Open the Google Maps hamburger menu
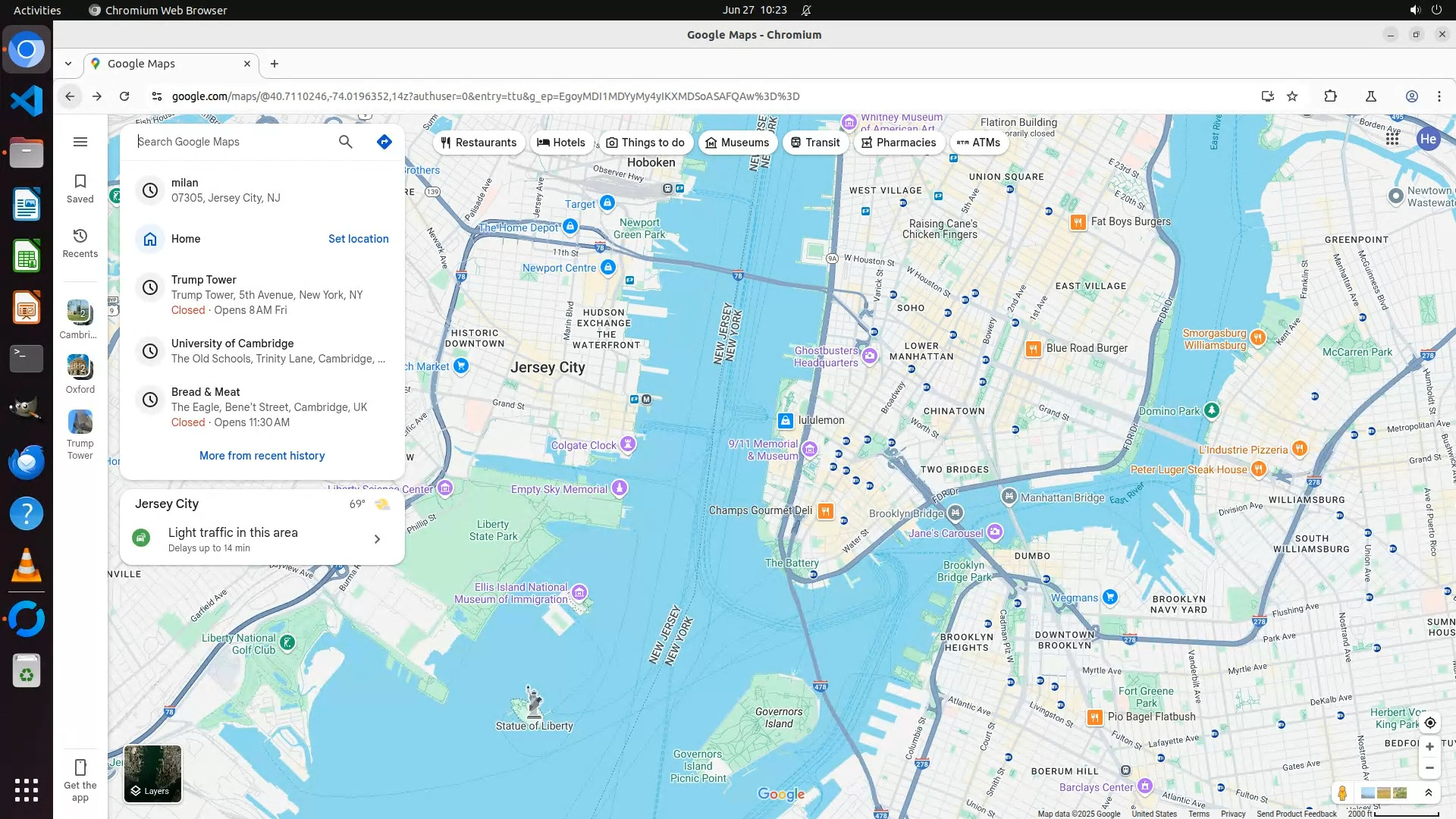Viewport: 1456px width, 819px height. pos(80,142)
